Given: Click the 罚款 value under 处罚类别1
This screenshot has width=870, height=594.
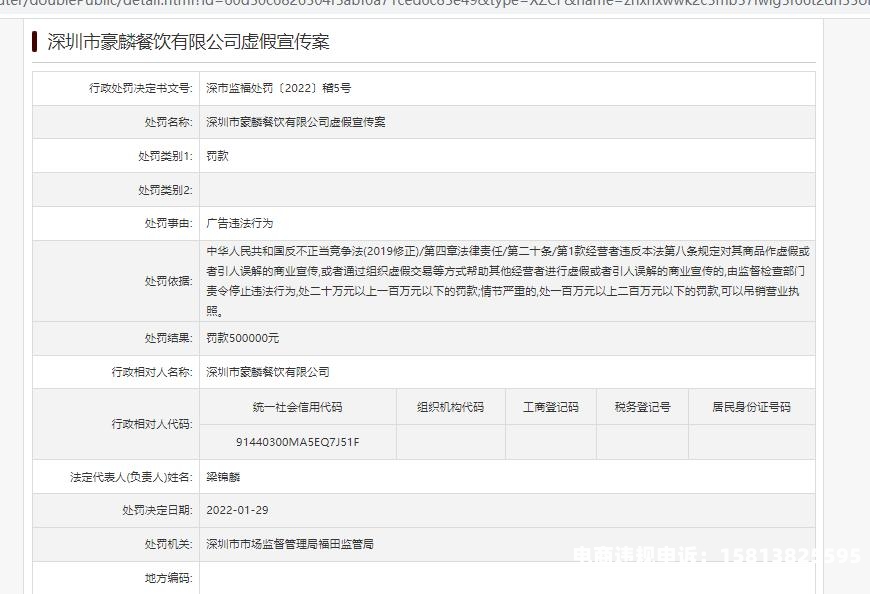Looking at the screenshot, I should (x=218, y=156).
